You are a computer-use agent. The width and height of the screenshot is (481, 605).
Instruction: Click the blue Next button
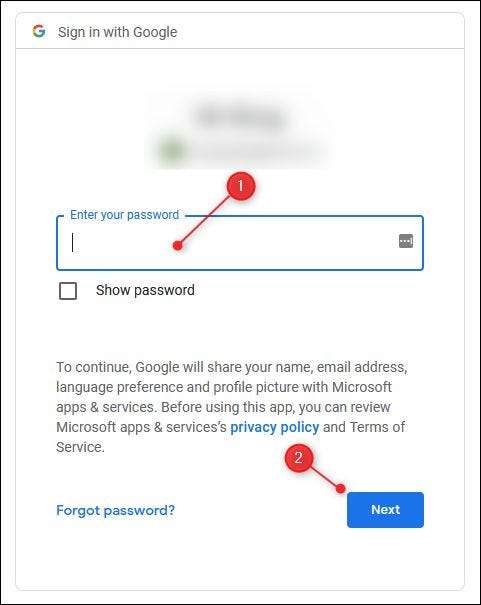click(x=385, y=510)
